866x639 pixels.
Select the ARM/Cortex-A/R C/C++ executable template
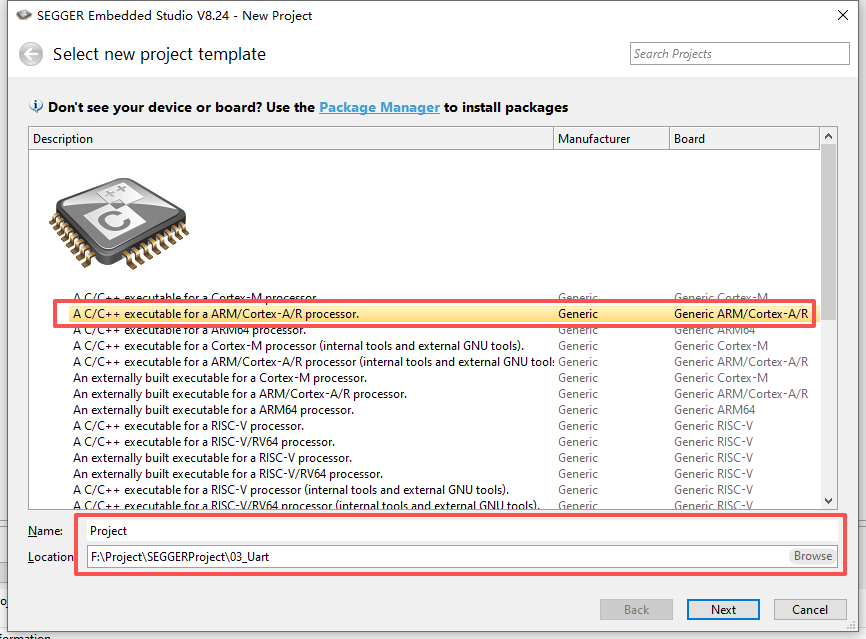(x=216, y=314)
